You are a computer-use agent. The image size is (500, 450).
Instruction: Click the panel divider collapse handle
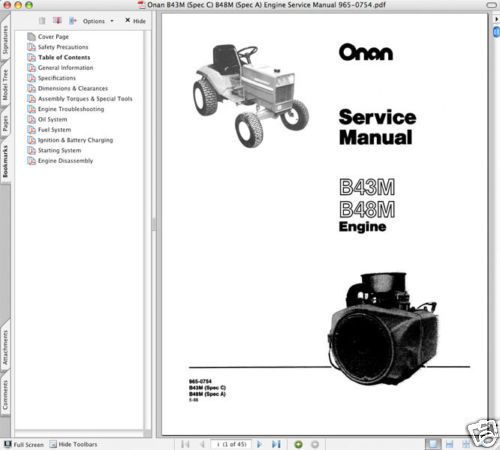154,224
